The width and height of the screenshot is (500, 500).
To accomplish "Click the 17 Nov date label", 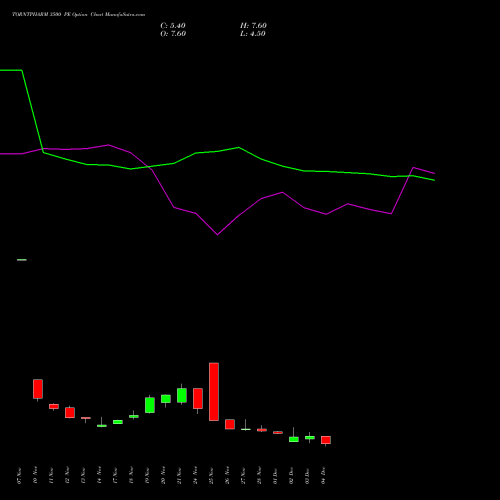I will pyautogui.click(x=115, y=476).
